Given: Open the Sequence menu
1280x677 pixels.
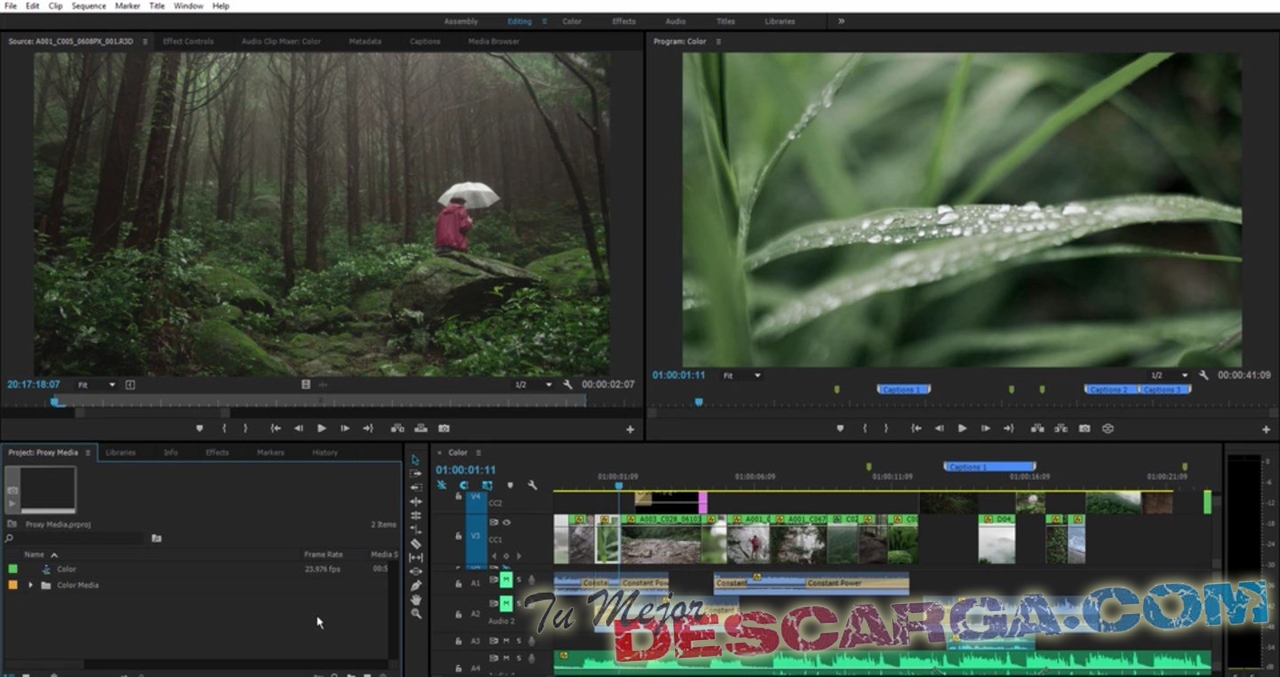Looking at the screenshot, I should coord(91,5).
